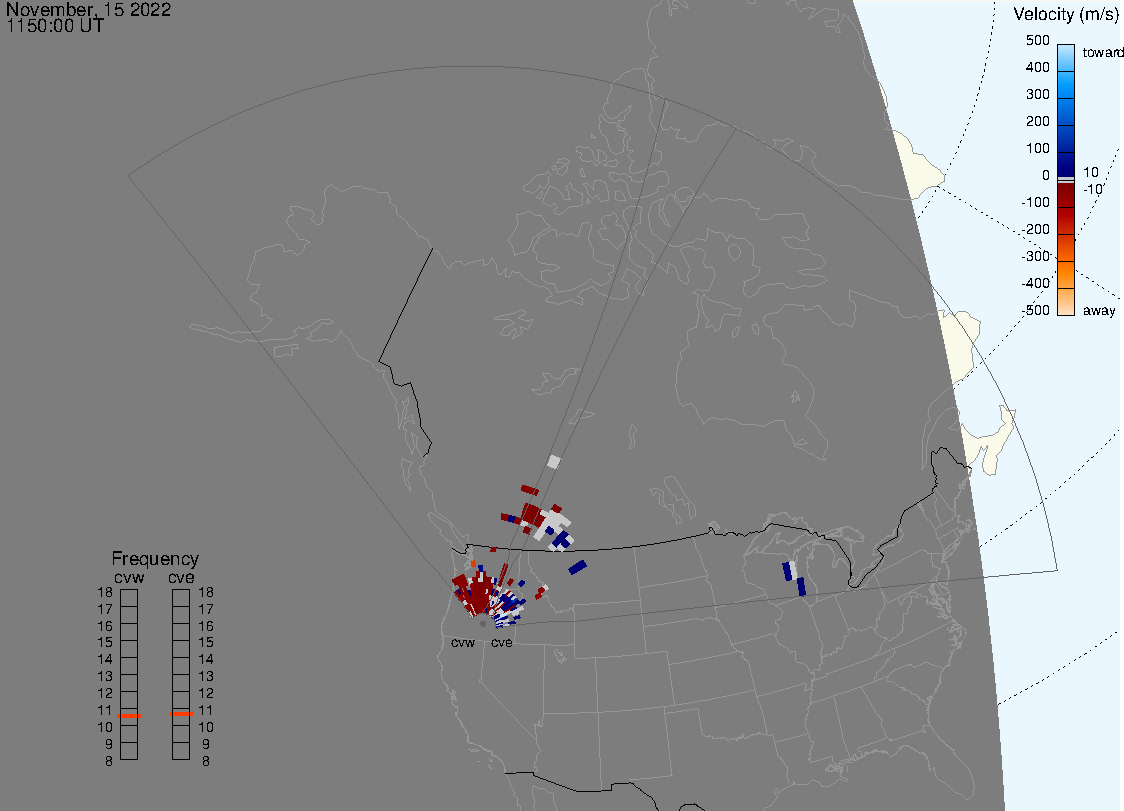The width and height of the screenshot is (1124, 811).
Task: Click the 14 label beside cvw frequency column
Action: pyautogui.click(x=105, y=660)
